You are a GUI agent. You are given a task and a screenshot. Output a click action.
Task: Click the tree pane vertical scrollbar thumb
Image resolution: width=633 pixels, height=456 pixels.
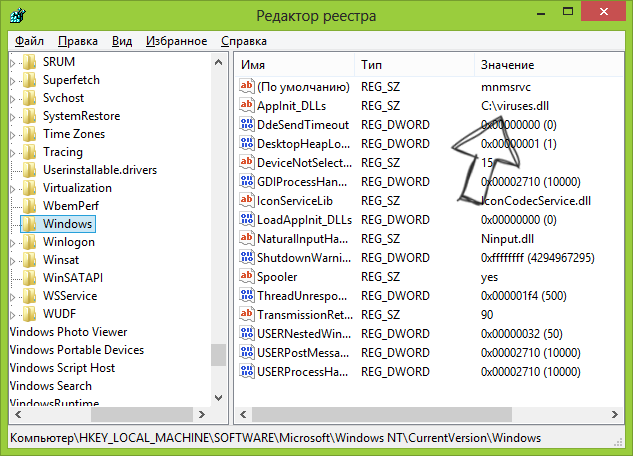coord(218,355)
